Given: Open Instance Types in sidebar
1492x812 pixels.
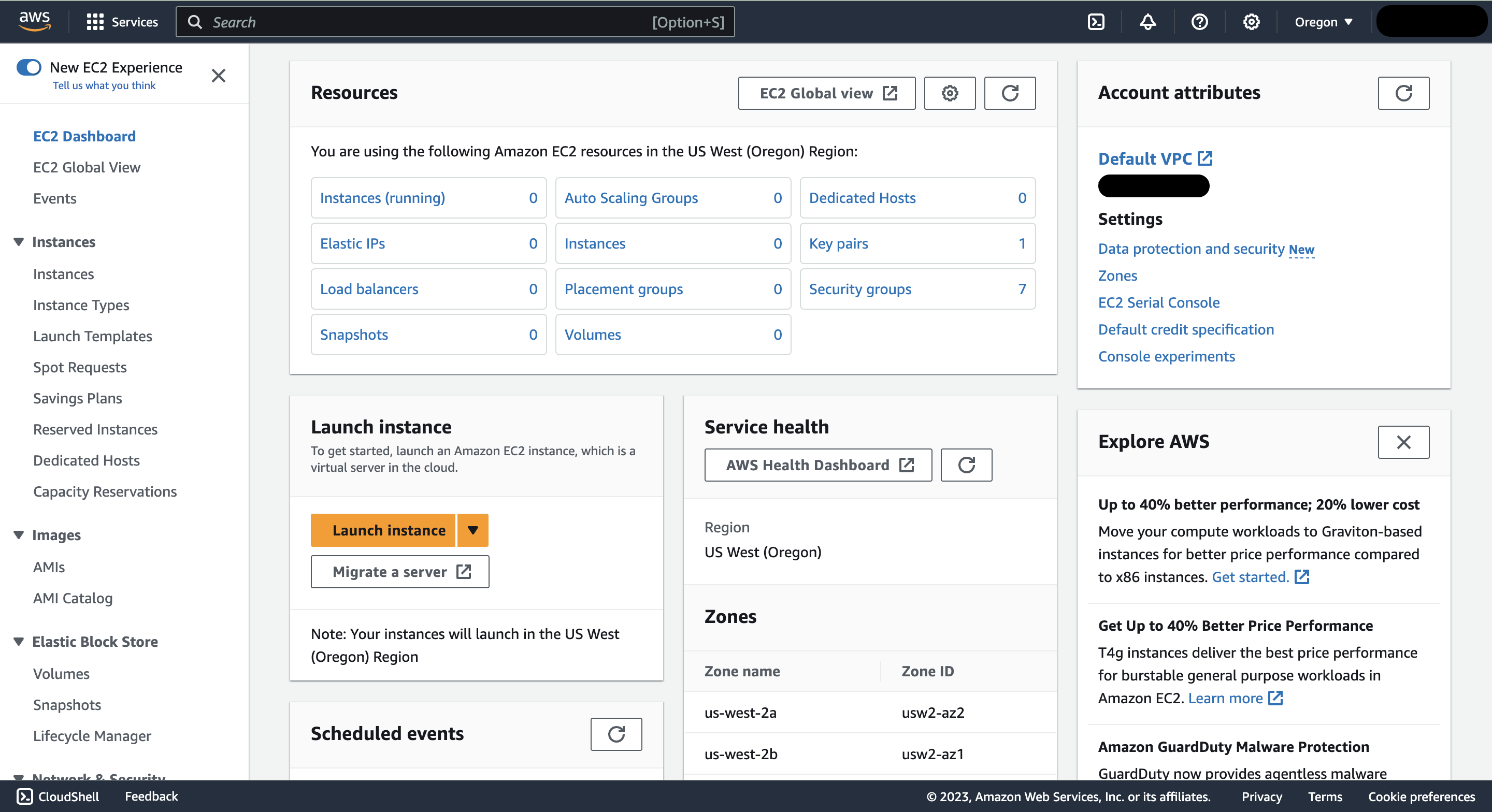Looking at the screenshot, I should tap(81, 305).
